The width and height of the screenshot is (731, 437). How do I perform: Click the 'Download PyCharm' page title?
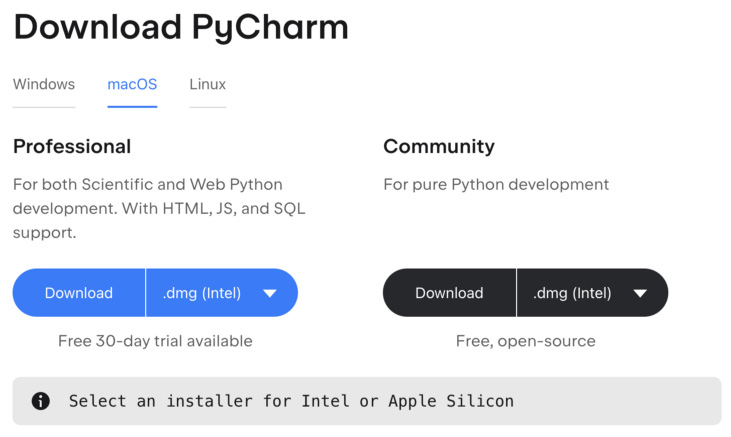(x=181, y=27)
